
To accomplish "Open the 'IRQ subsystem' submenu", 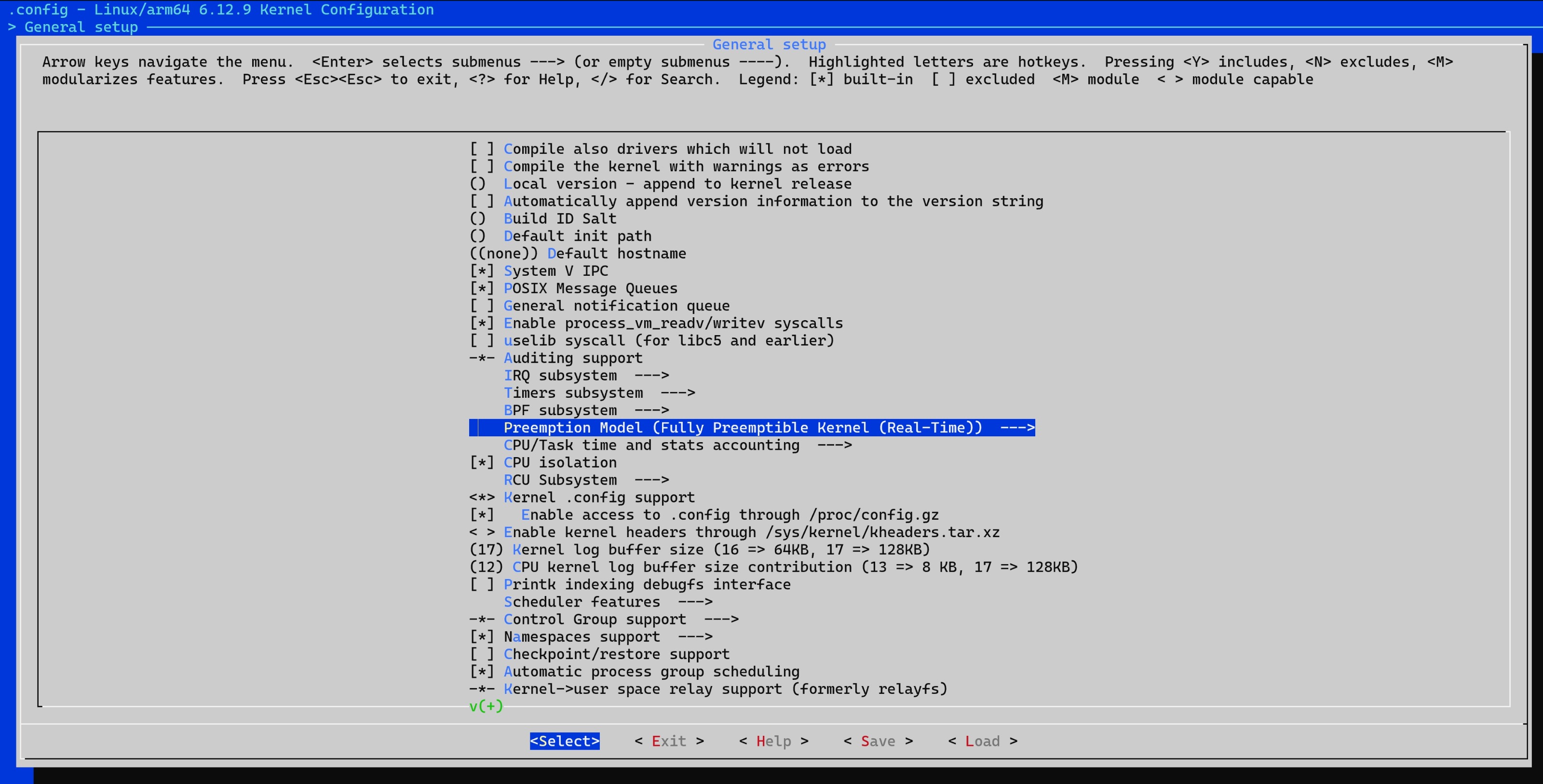I will click(586, 375).
